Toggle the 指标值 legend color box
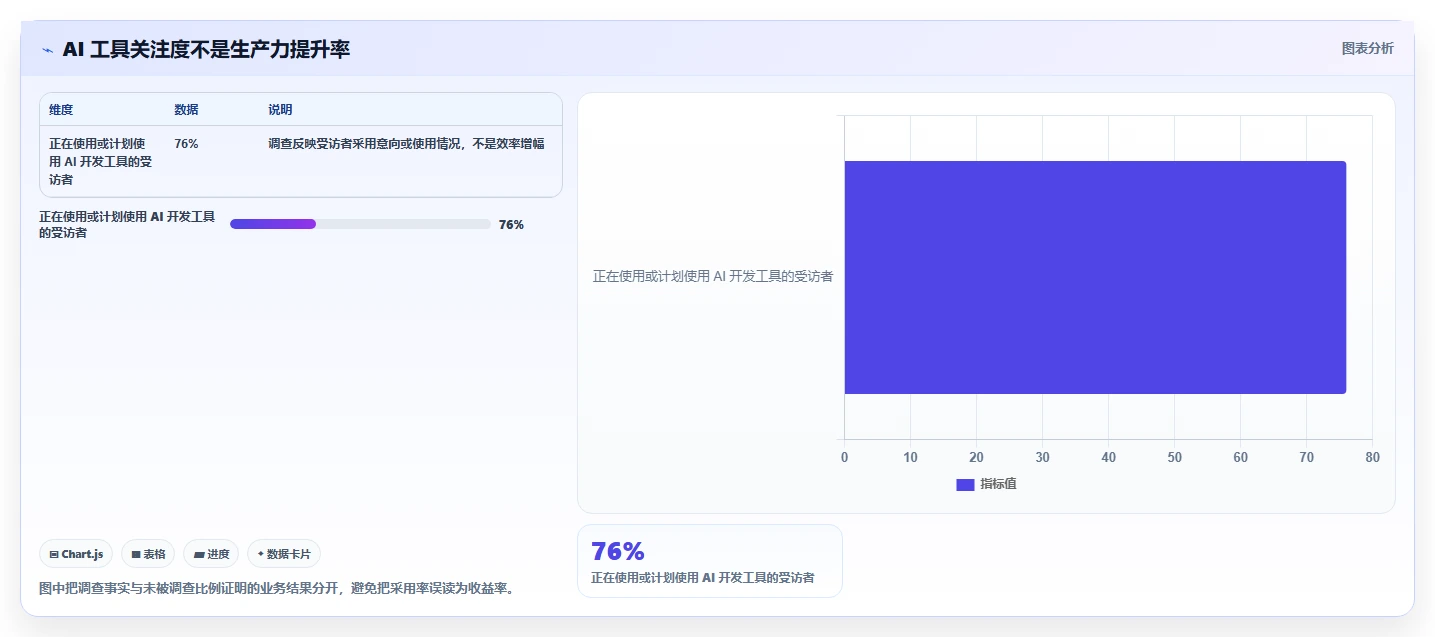The image size is (1435, 637). pyautogui.click(x=965, y=484)
